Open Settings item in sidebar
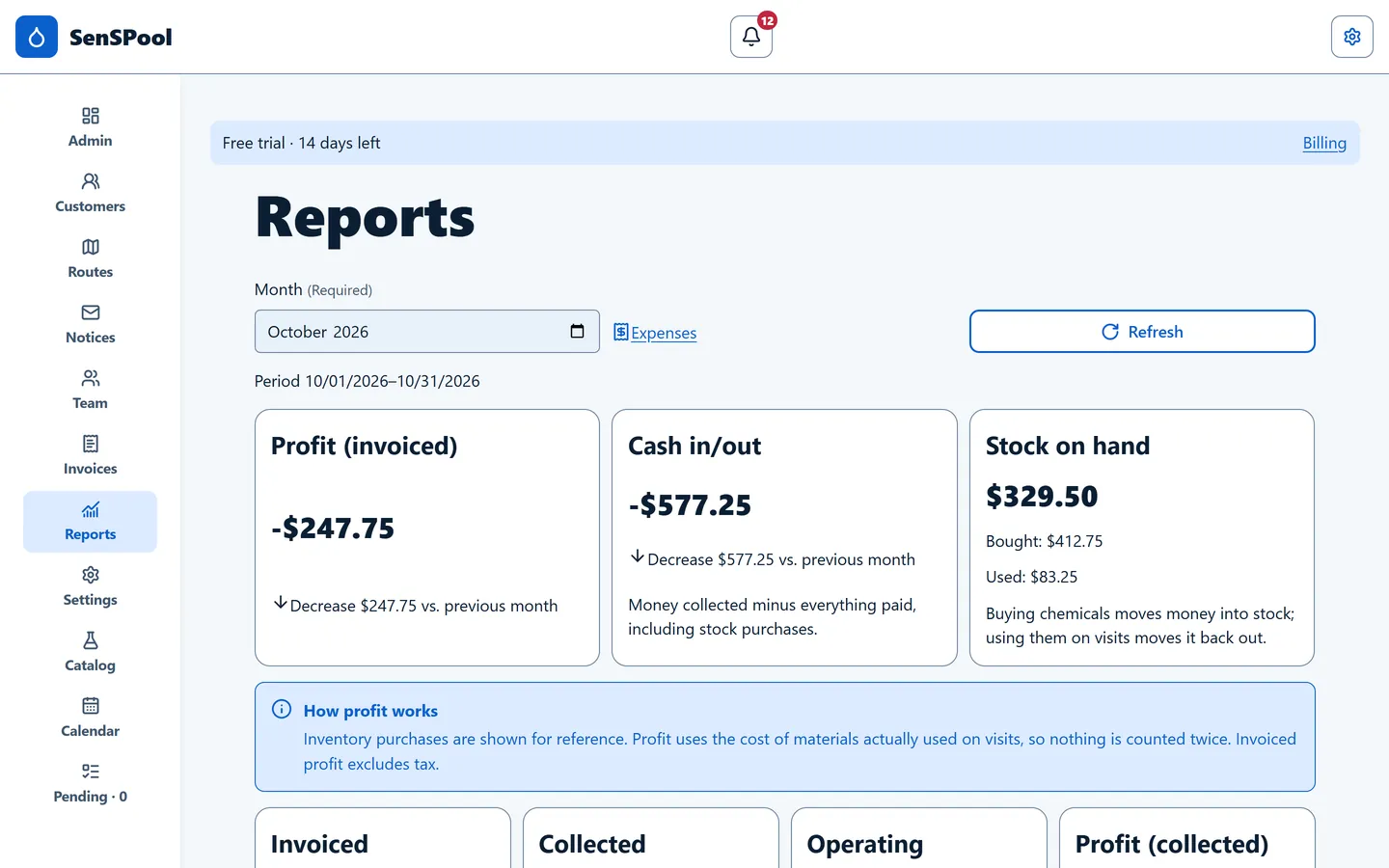1389x868 pixels. [x=91, y=586]
